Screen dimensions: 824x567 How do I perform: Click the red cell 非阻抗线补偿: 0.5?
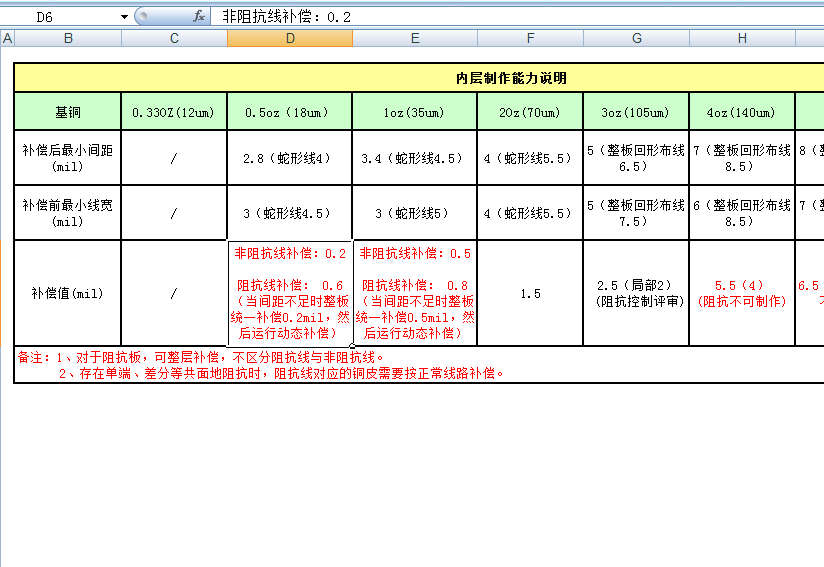point(415,293)
